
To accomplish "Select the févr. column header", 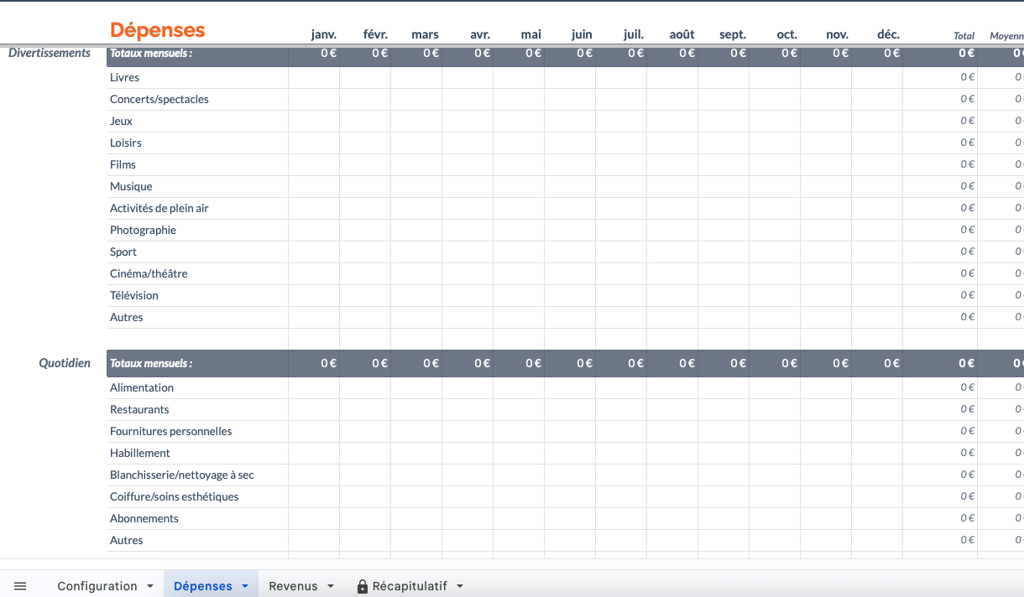I will click(x=375, y=35).
